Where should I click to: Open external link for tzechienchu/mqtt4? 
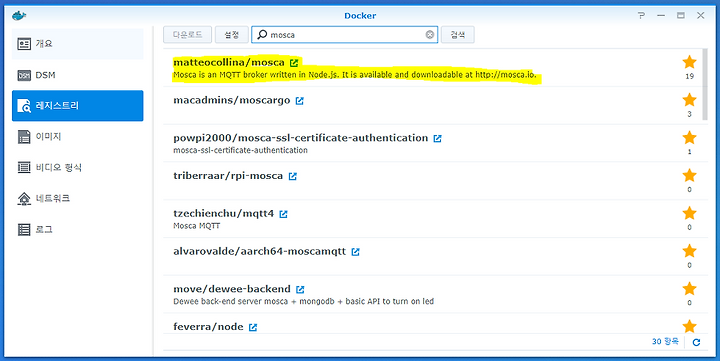283,214
